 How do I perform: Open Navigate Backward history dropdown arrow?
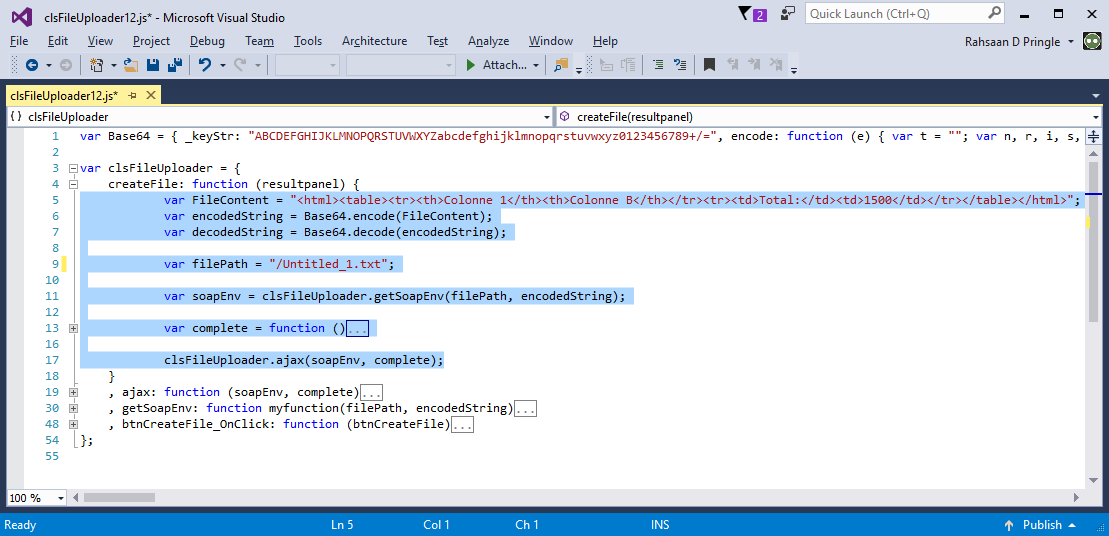[49, 65]
